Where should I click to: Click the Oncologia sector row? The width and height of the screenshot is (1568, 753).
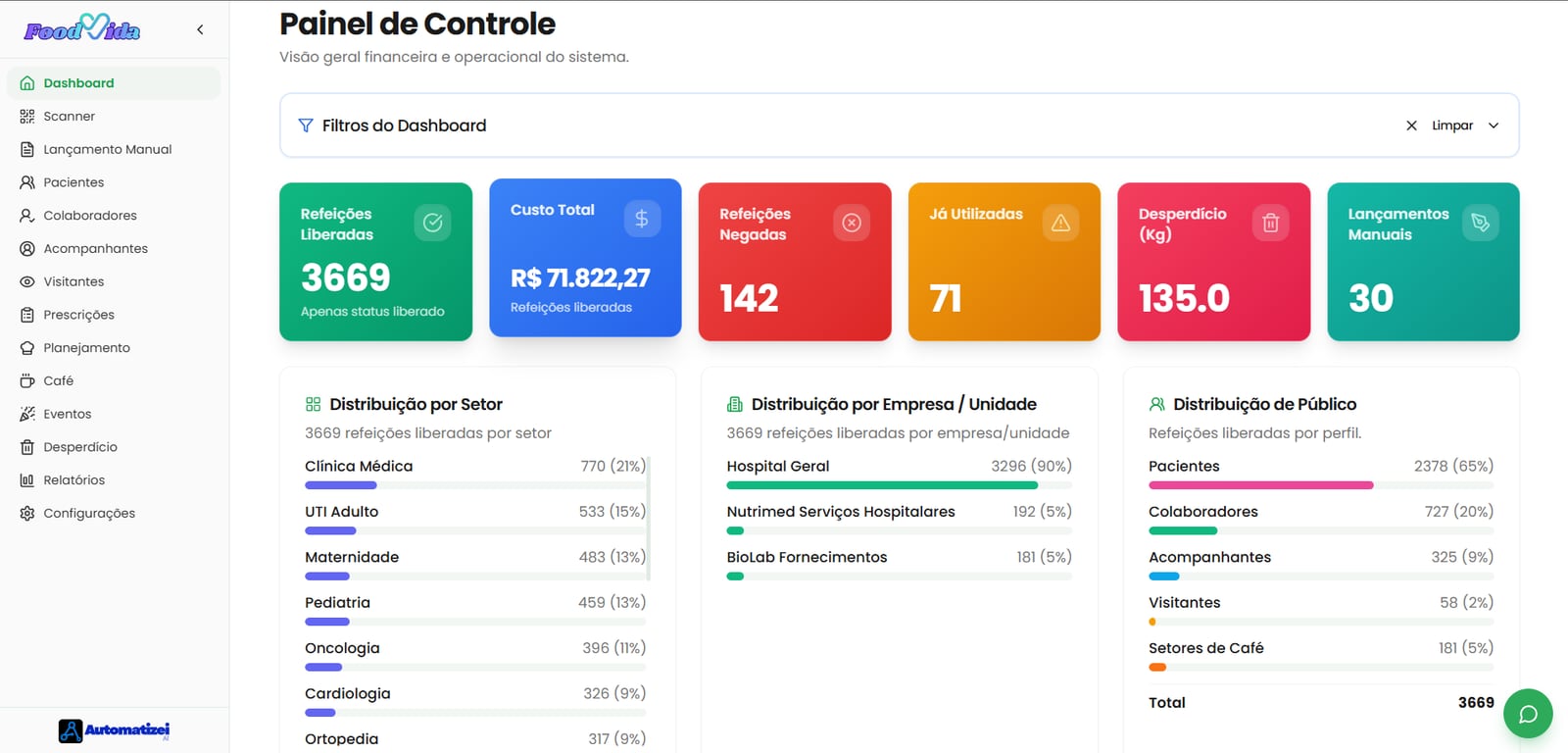(475, 656)
